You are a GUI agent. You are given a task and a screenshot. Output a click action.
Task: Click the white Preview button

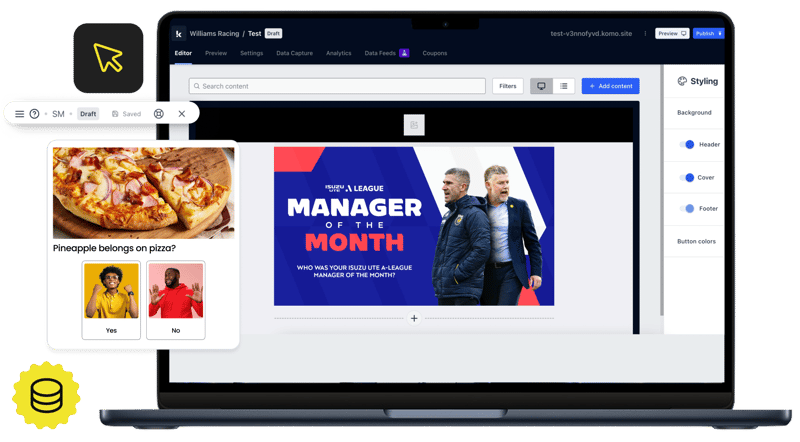click(672, 34)
